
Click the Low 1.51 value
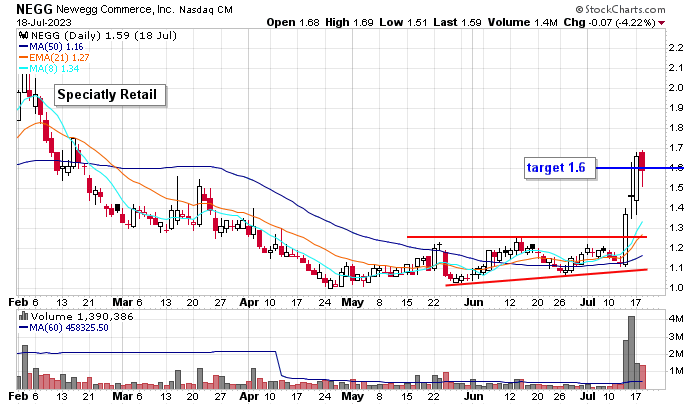point(404,22)
